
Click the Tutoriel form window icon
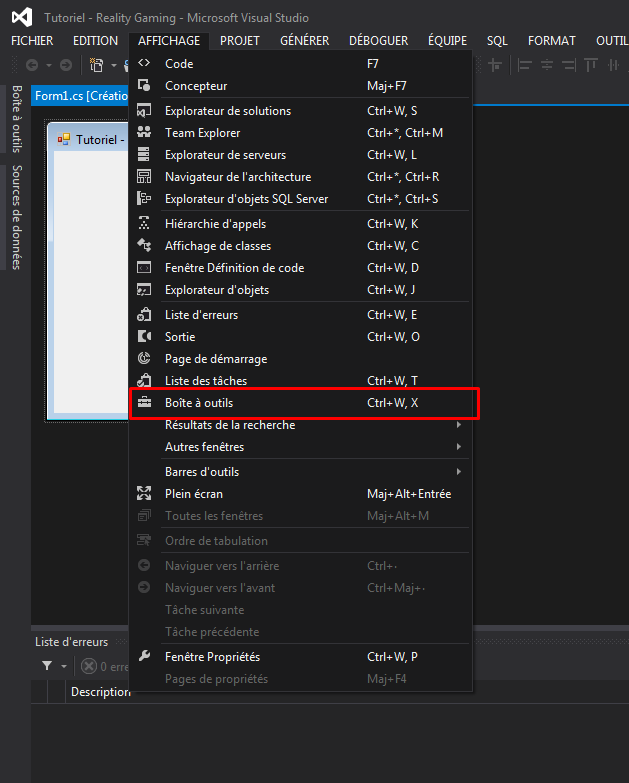(x=63, y=139)
